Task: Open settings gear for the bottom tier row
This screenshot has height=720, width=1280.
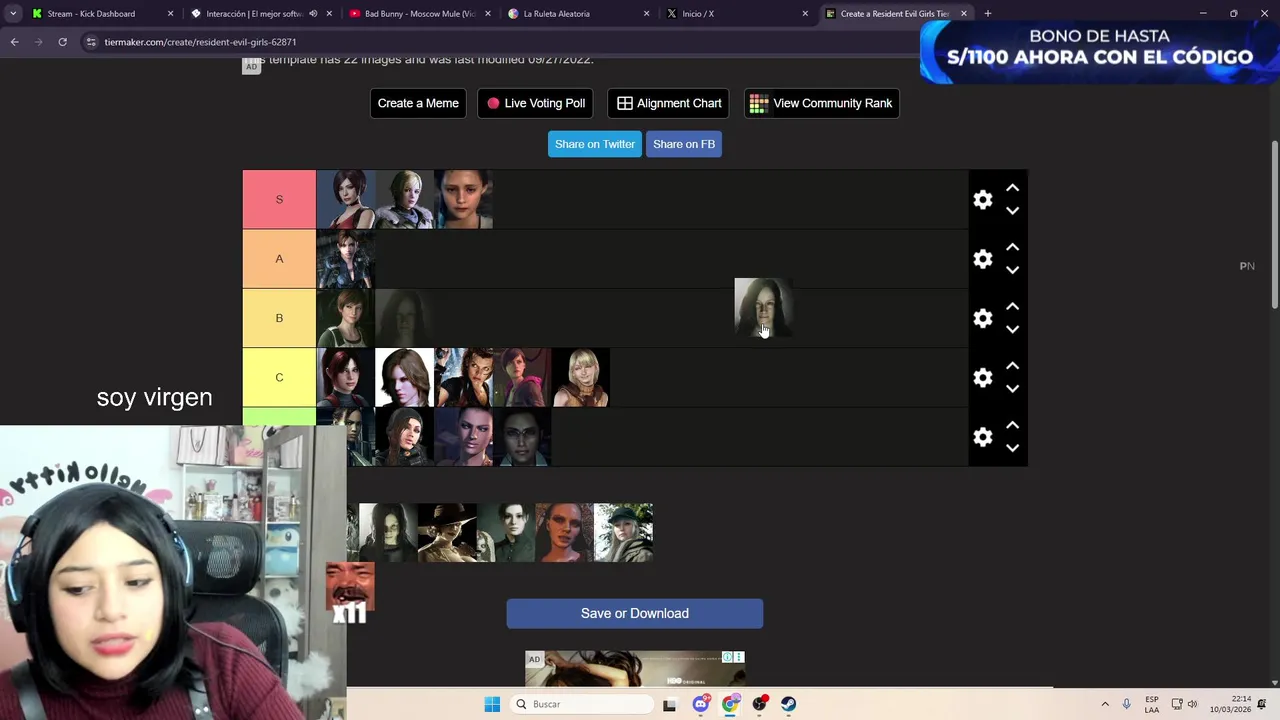Action: pyautogui.click(x=983, y=437)
